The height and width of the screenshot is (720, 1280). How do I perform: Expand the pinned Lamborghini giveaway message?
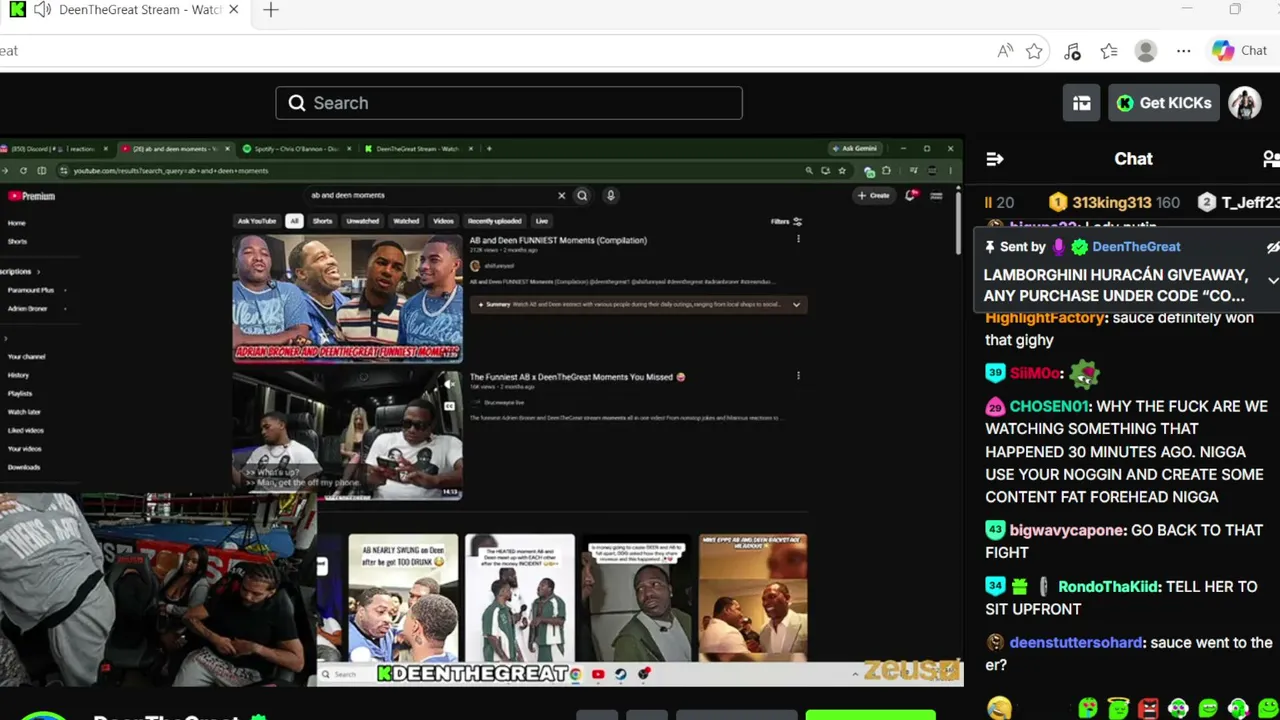[1272, 281]
